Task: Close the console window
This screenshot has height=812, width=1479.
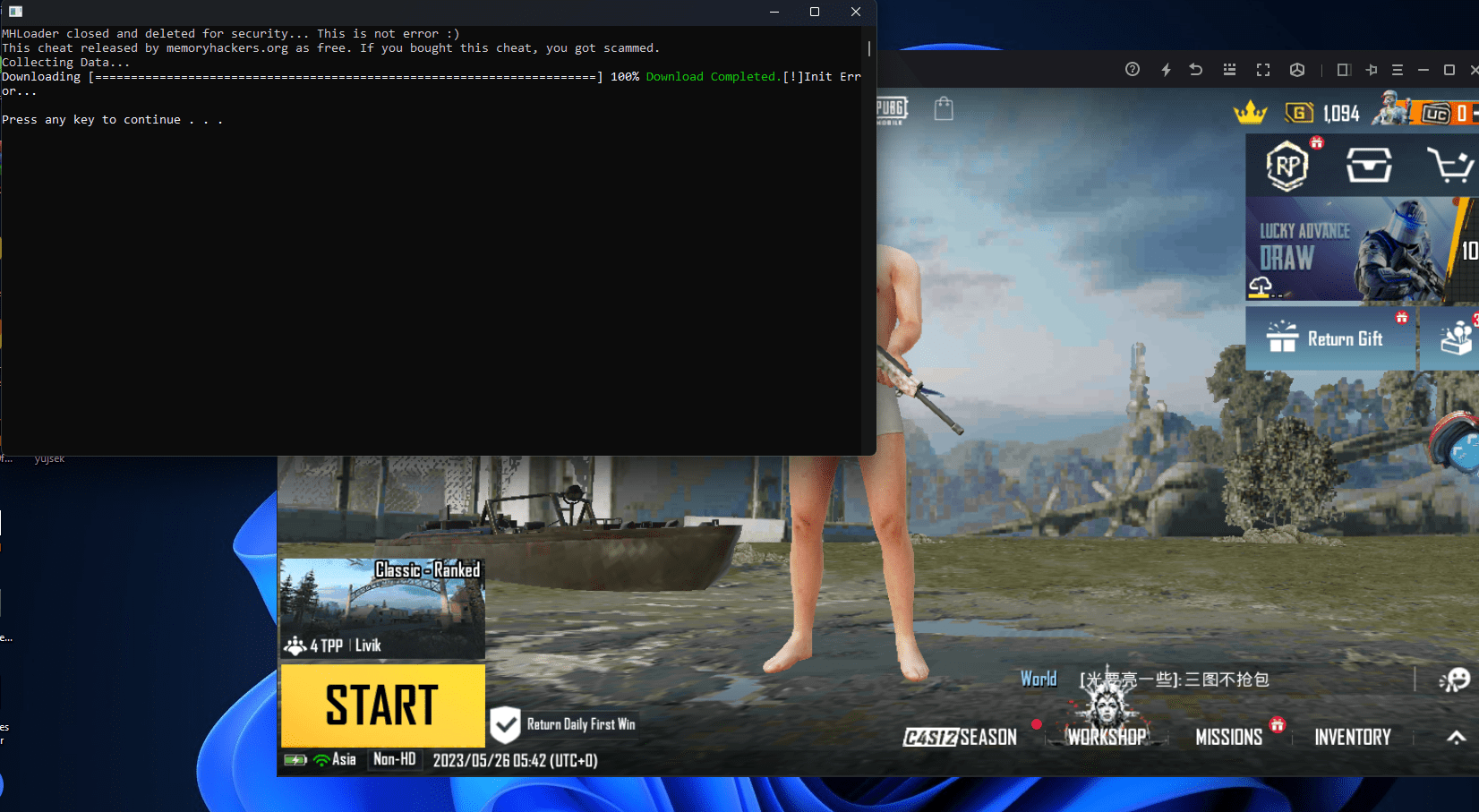Action: [856, 12]
